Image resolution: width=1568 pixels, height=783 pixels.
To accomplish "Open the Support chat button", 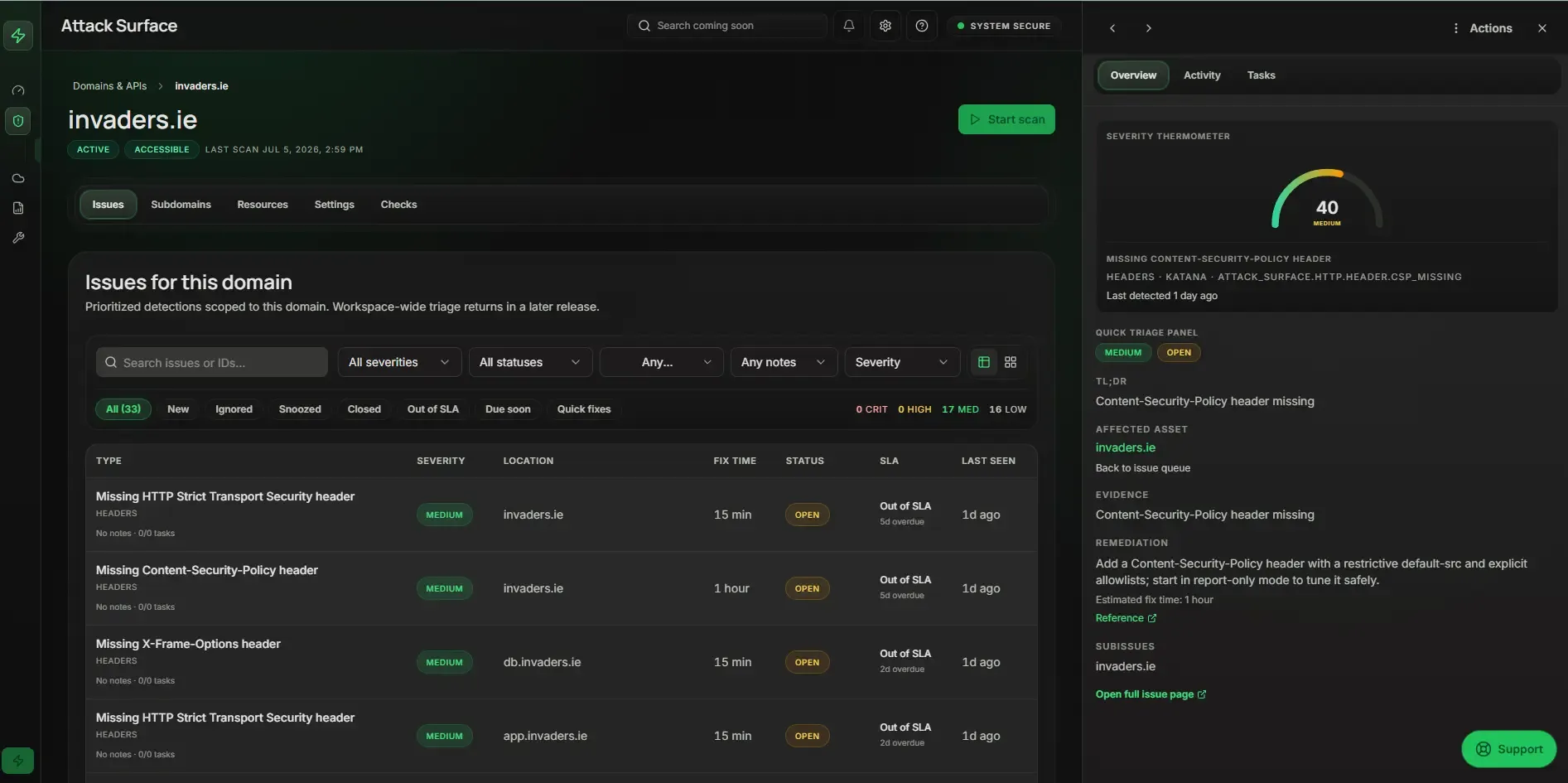I will click(1508, 749).
